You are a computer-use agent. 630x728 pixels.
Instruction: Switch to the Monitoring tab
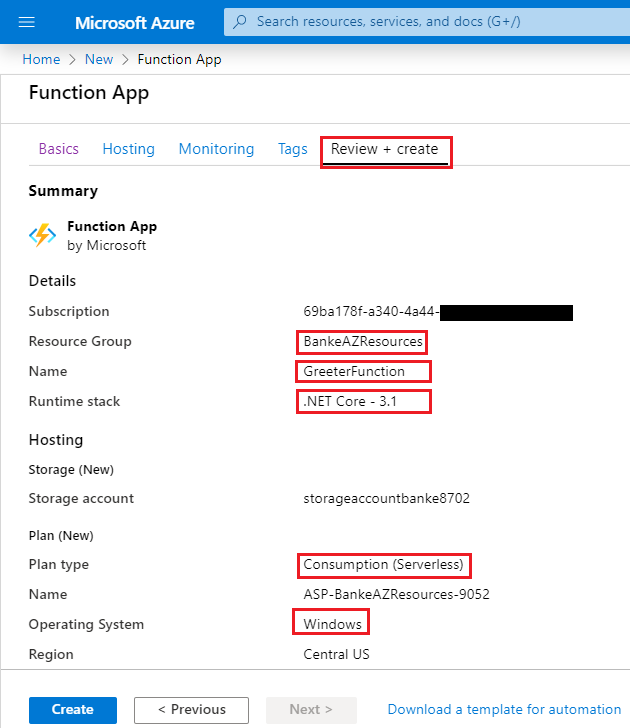tap(216, 149)
